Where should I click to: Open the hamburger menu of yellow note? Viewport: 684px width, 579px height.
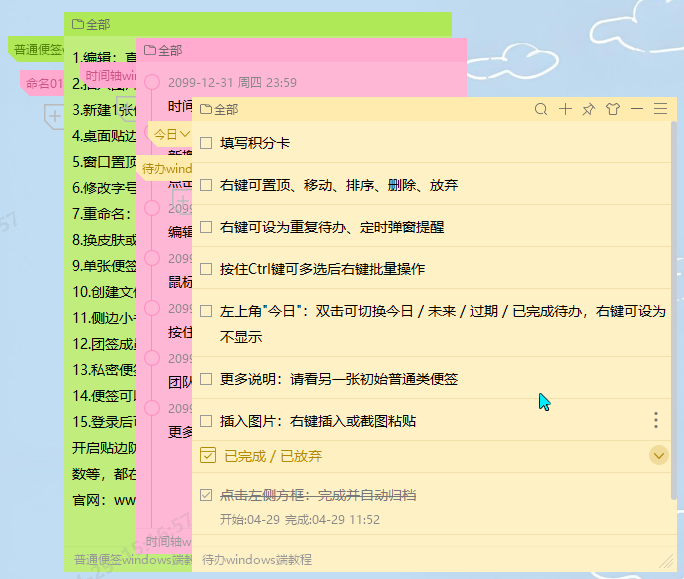pos(660,109)
